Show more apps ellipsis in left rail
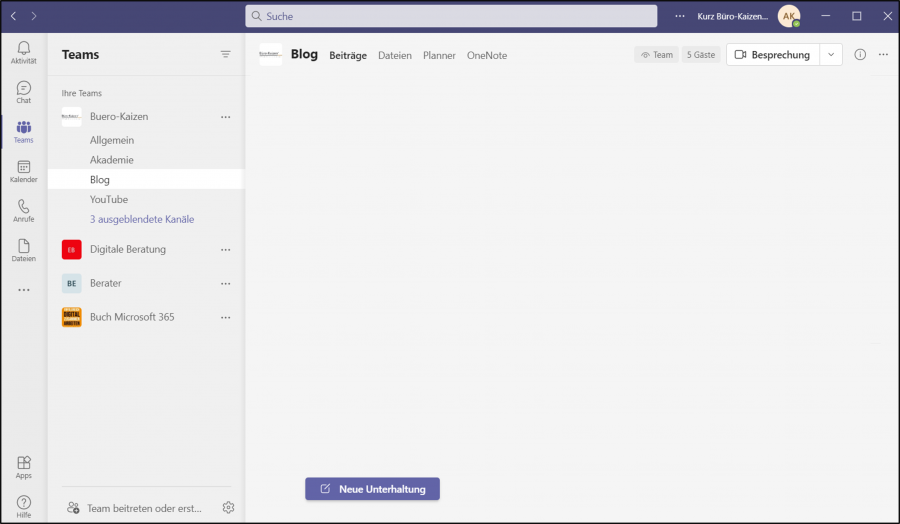900x524 pixels. 24,290
